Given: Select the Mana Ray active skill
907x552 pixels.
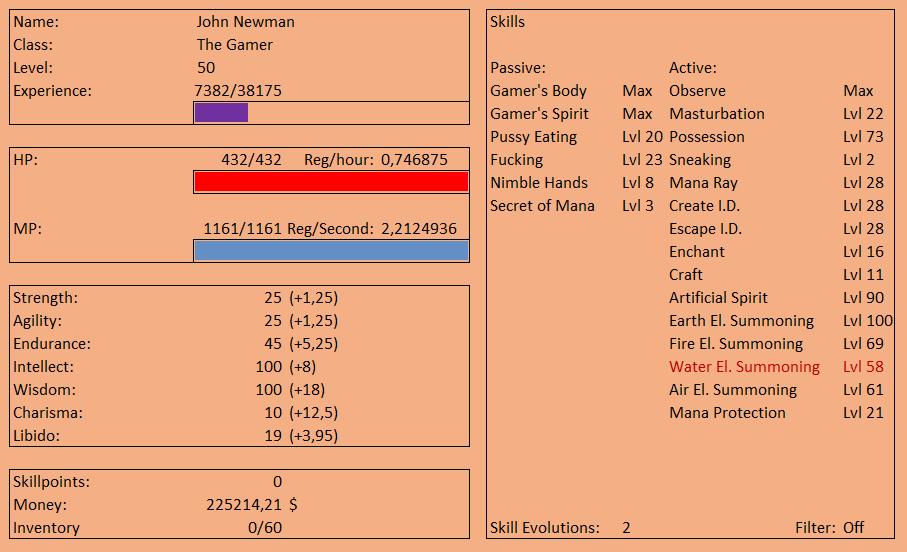Looking at the screenshot, I should click(x=703, y=183).
